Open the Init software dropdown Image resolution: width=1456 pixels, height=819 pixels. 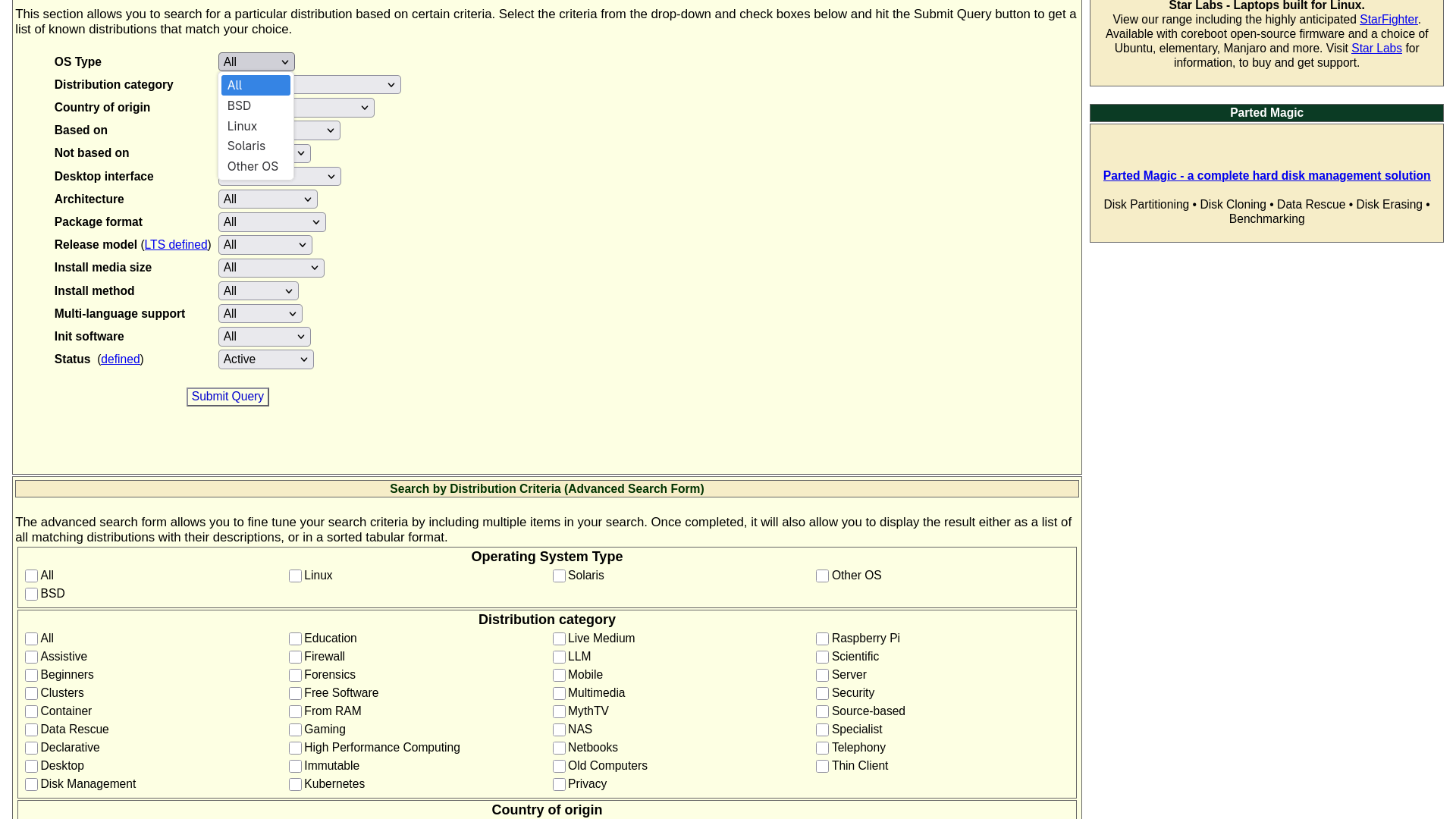(x=264, y=336)
